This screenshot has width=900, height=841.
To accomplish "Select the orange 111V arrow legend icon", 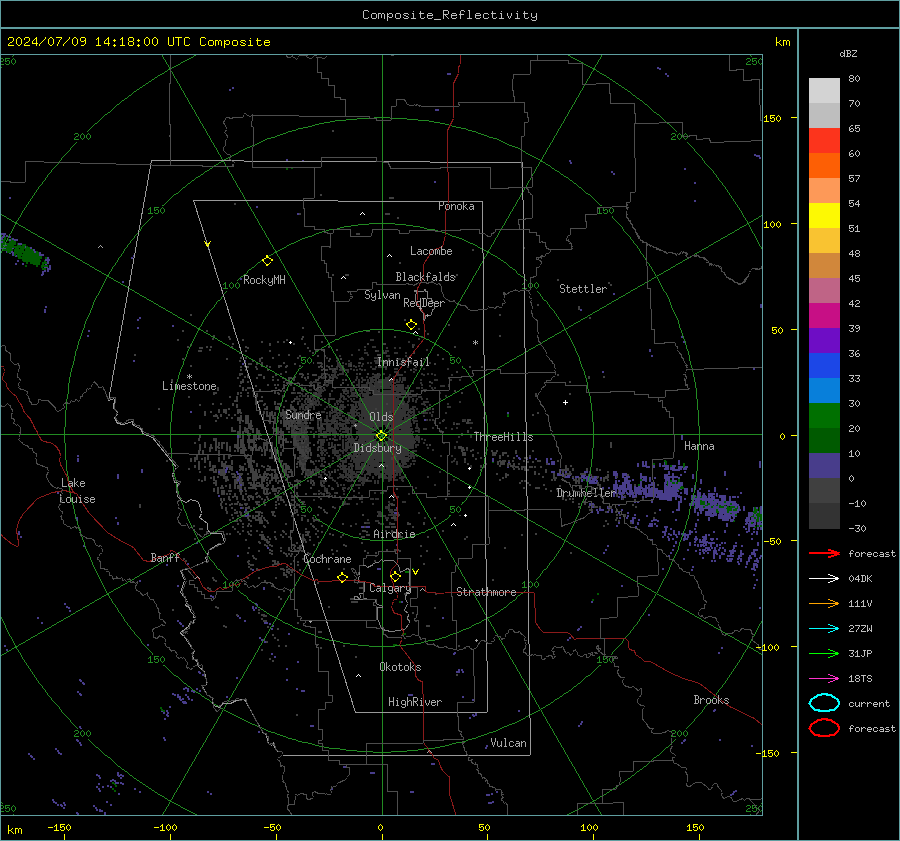I will [x=824, y=603].
